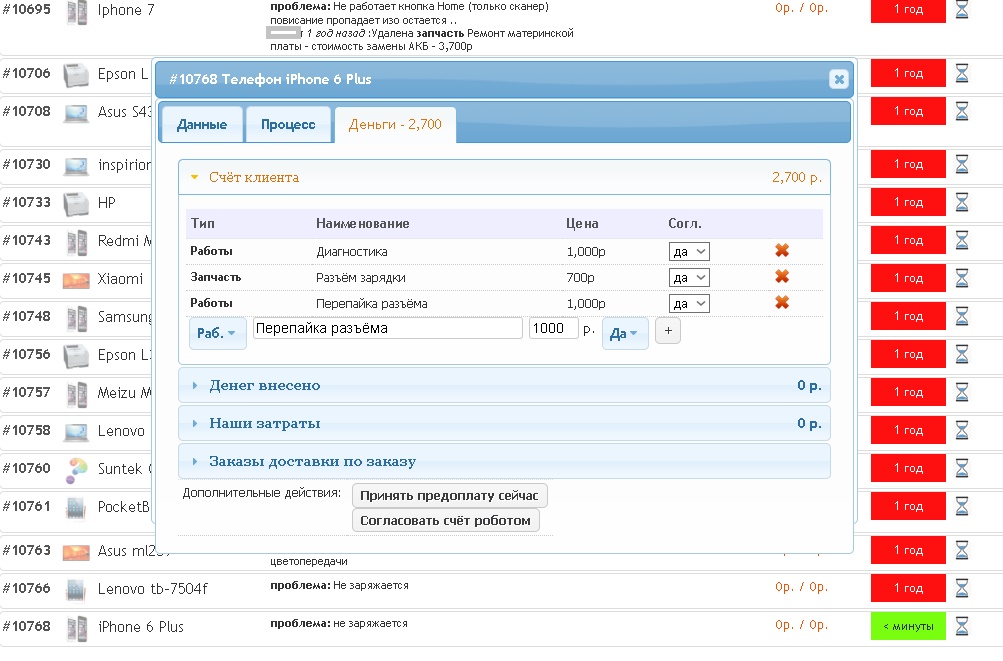Click the price input field showing 1000
The width and height of the screenshot is (1003, 661).
[x=553, y=328]
